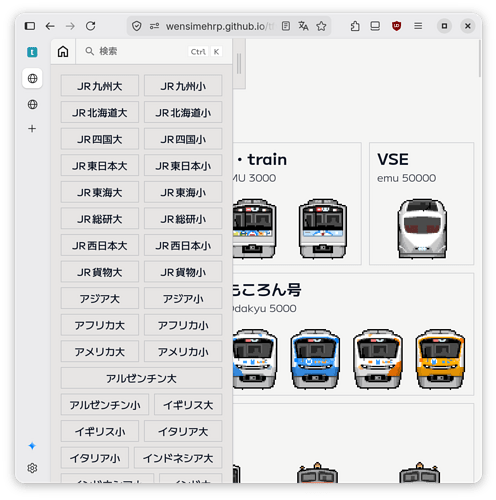Select JR四国大 button
This screenshot has height=500, width=496.
click(100, 139)
